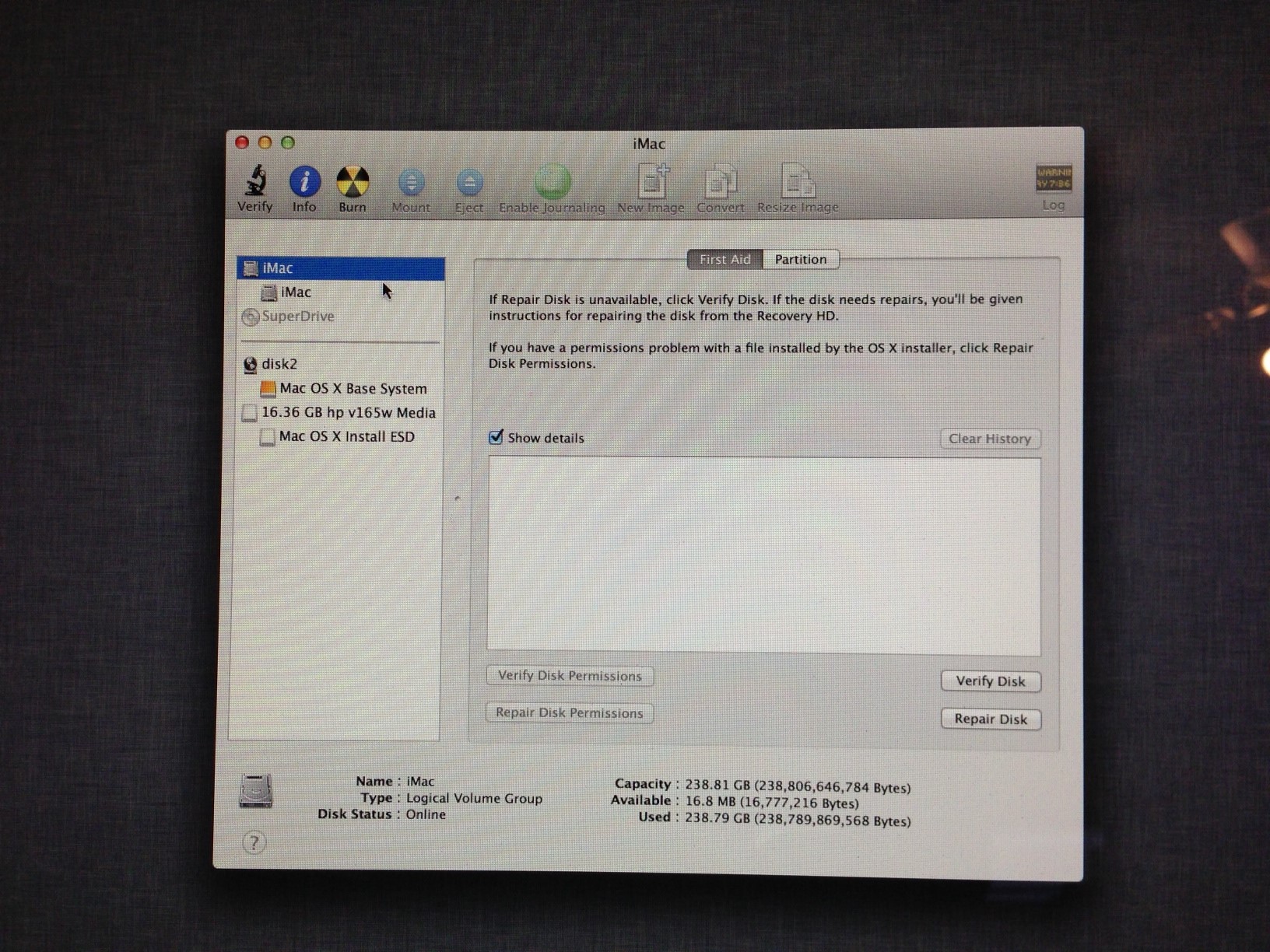Click the Available value 16.8 MB

point(772,803)
